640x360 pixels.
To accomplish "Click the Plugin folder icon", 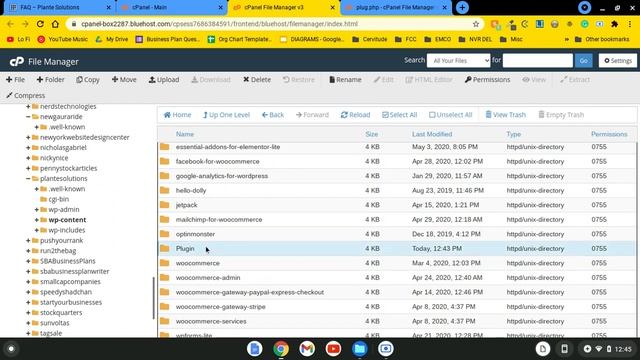I will [164, 248].
